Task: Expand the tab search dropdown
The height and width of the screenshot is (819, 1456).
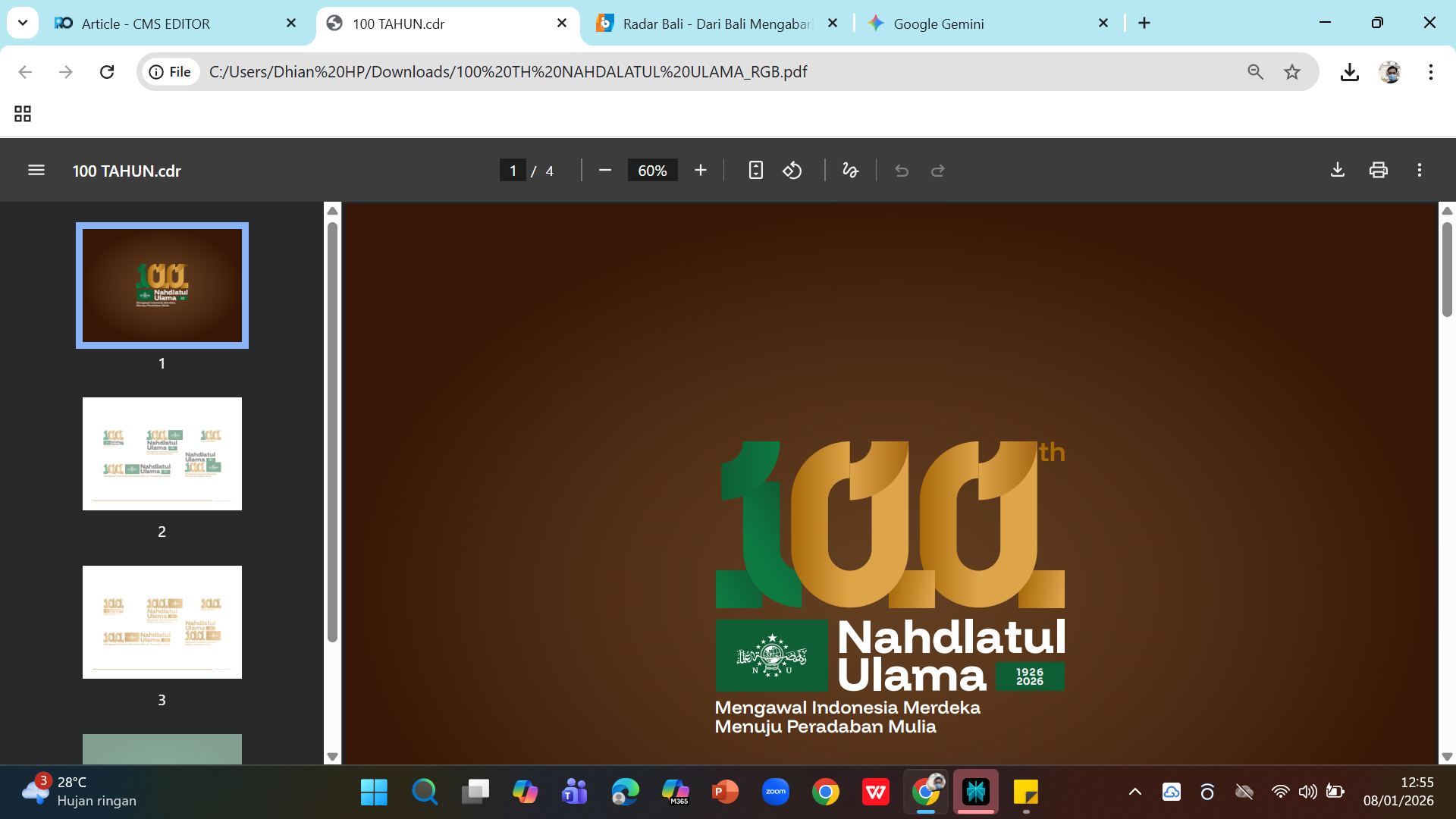Action: coord(23,23)
